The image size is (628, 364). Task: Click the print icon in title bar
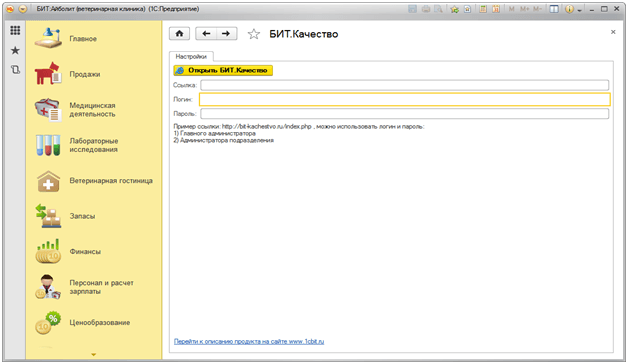tap(426, 9)
